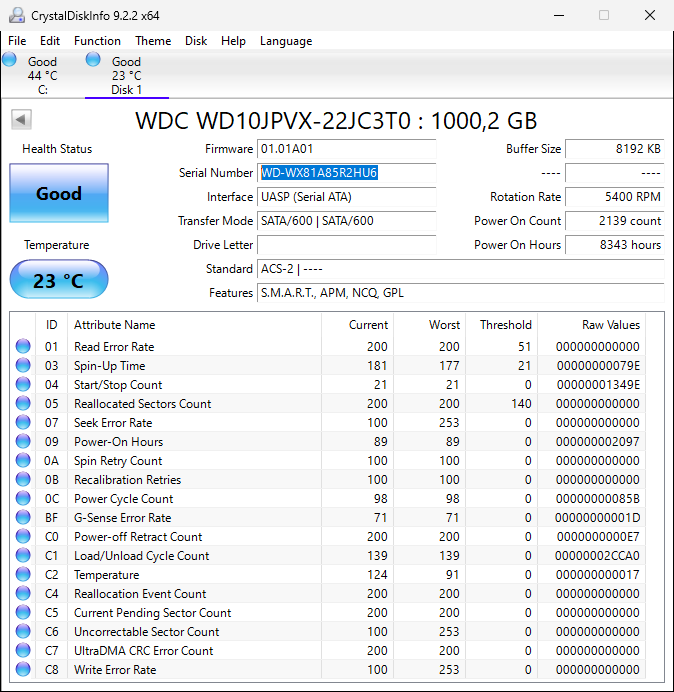Viewport: 674px width, 692px height.
Task: Open the Function menu
Action: tap(98, 41)
